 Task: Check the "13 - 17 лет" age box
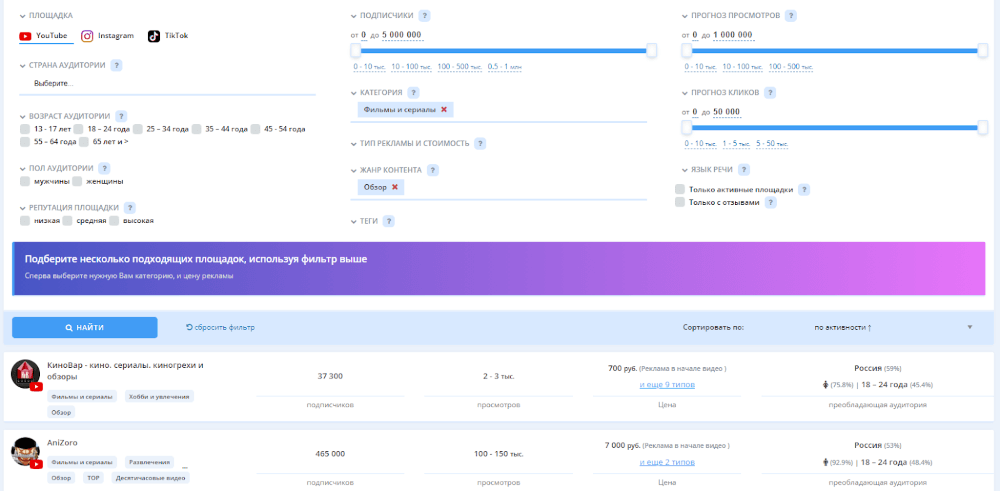point(25,129)
